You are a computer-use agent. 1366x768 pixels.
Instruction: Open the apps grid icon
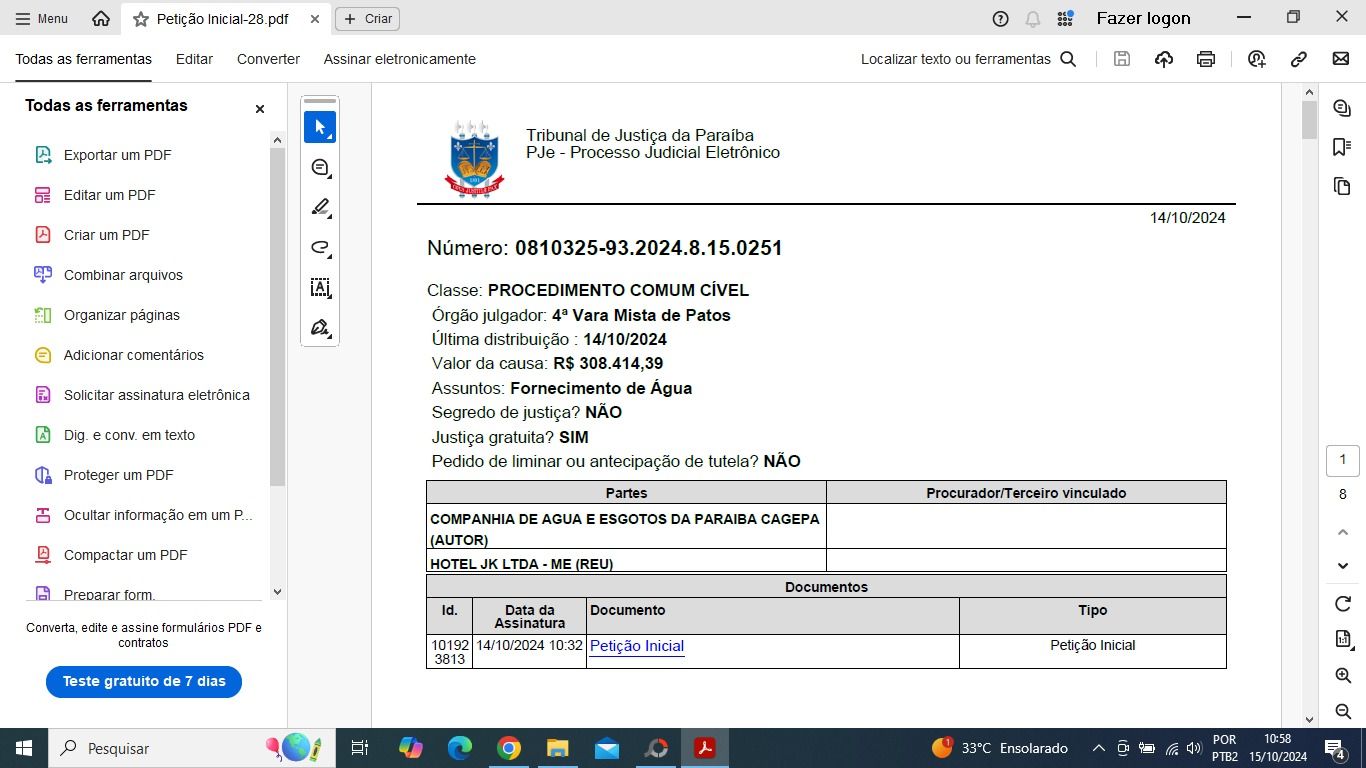[x=1065, y=18]
